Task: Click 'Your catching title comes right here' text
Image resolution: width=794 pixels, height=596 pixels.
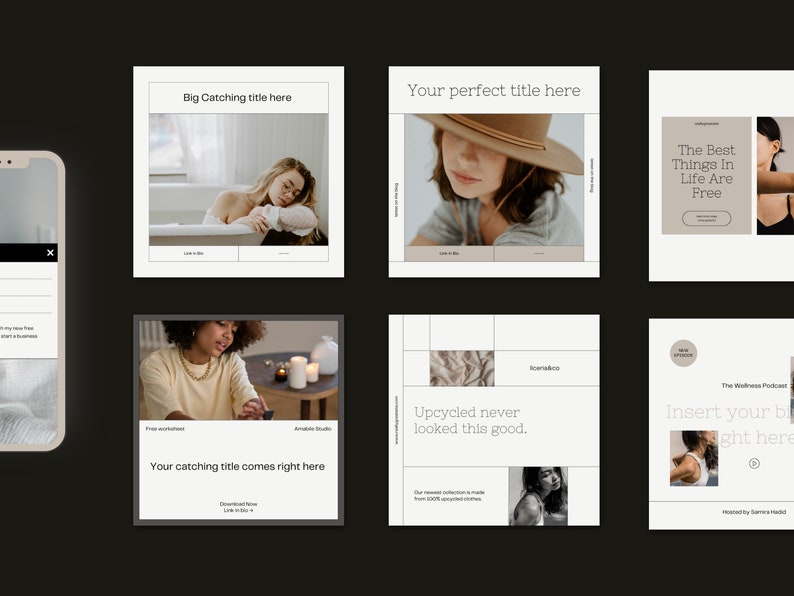Action: pos(237,466)
